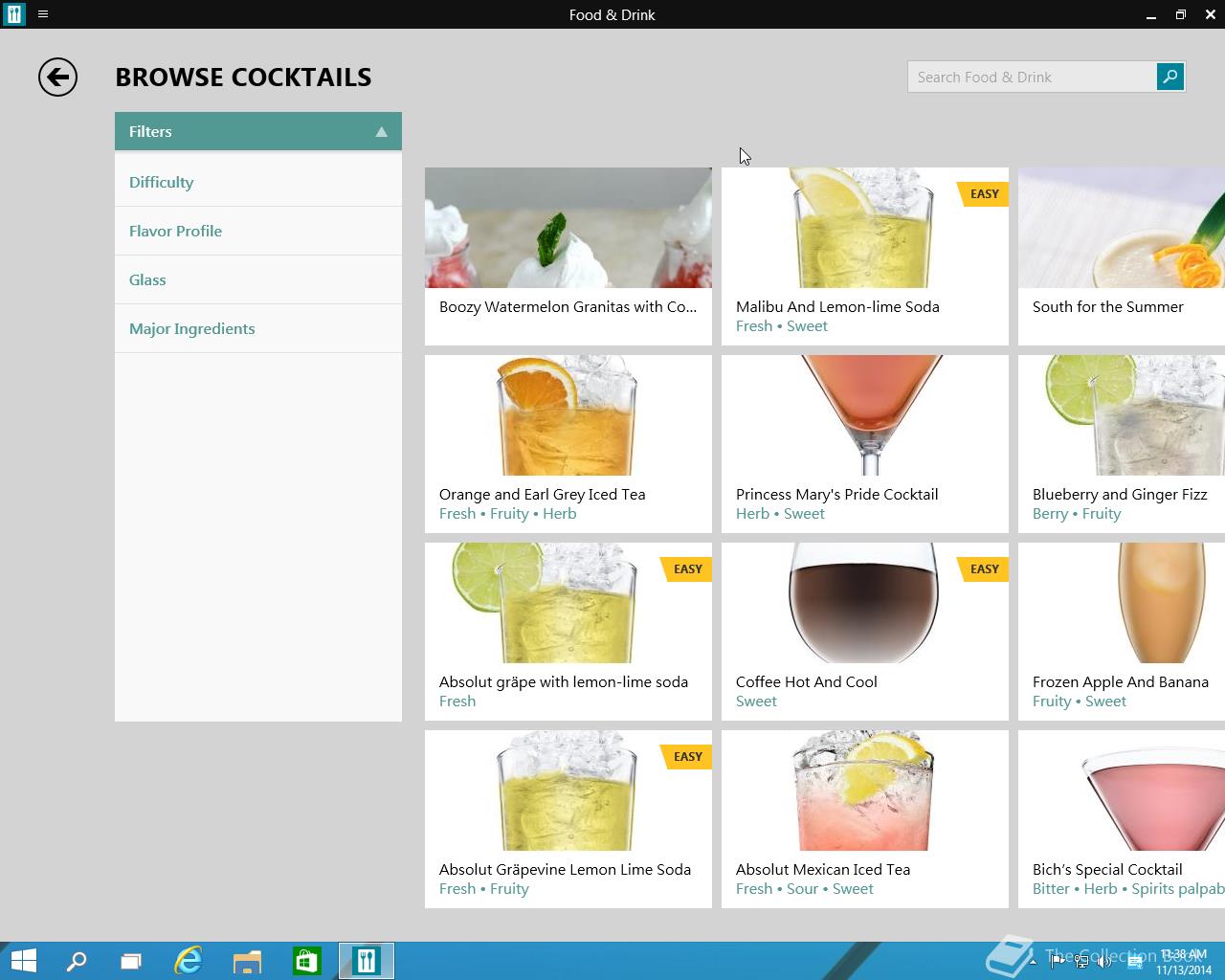Expand the Difficulty filter
The height and width of the screenshot is (980, 1225).
(258, 182)
